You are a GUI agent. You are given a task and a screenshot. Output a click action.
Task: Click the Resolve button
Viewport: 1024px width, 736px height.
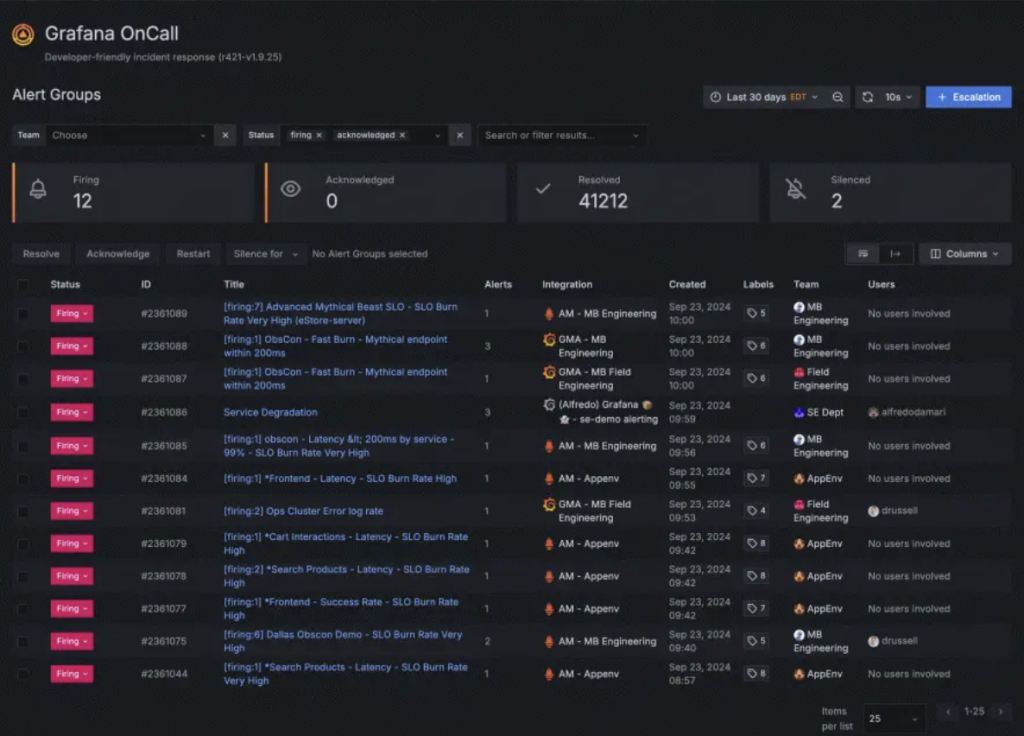click(x=41, y=254)
